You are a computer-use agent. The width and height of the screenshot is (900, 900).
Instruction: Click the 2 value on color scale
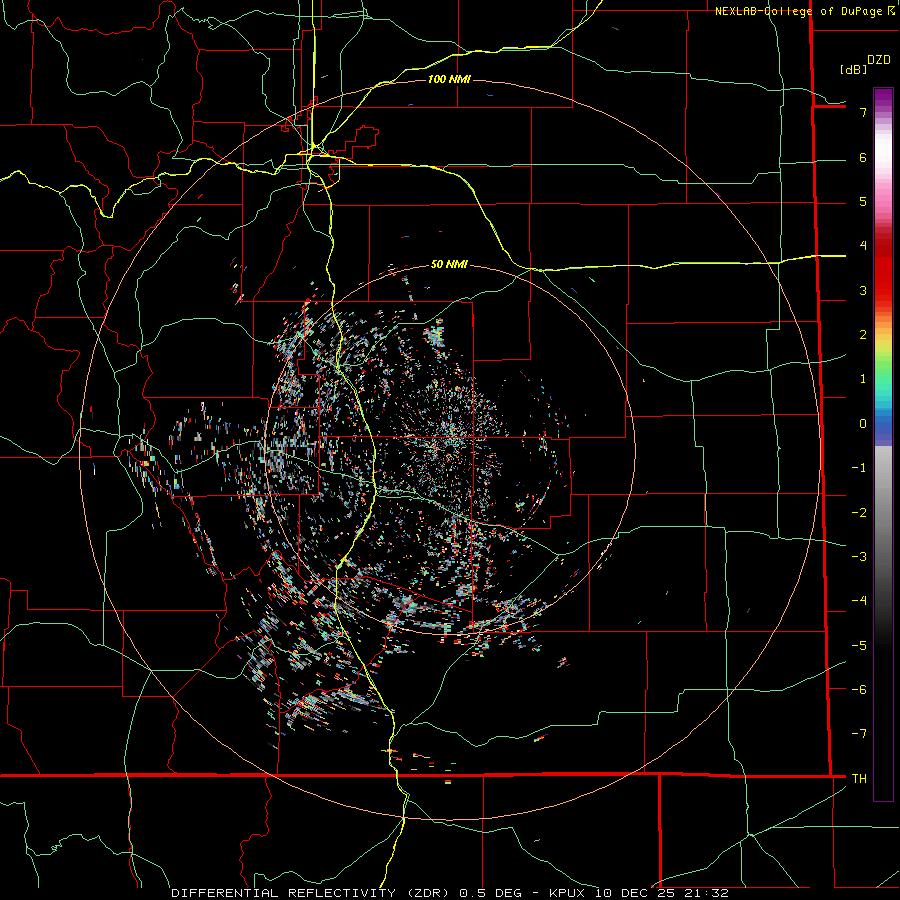point(863,335)
